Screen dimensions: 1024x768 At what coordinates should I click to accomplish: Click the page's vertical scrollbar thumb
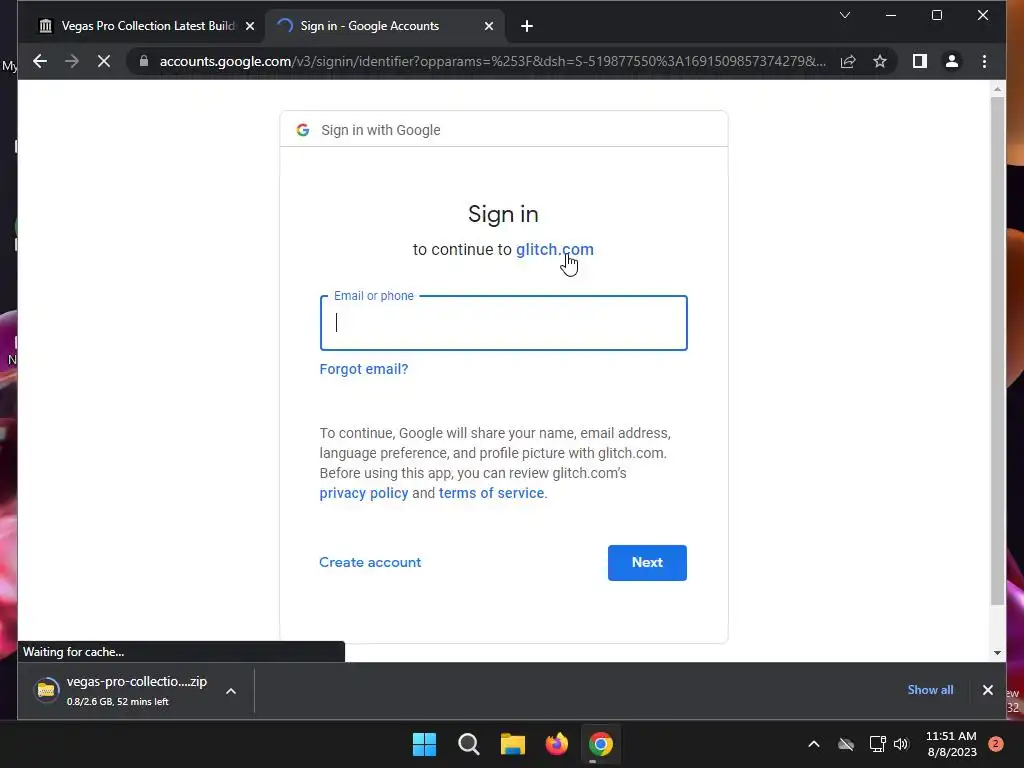997,351
